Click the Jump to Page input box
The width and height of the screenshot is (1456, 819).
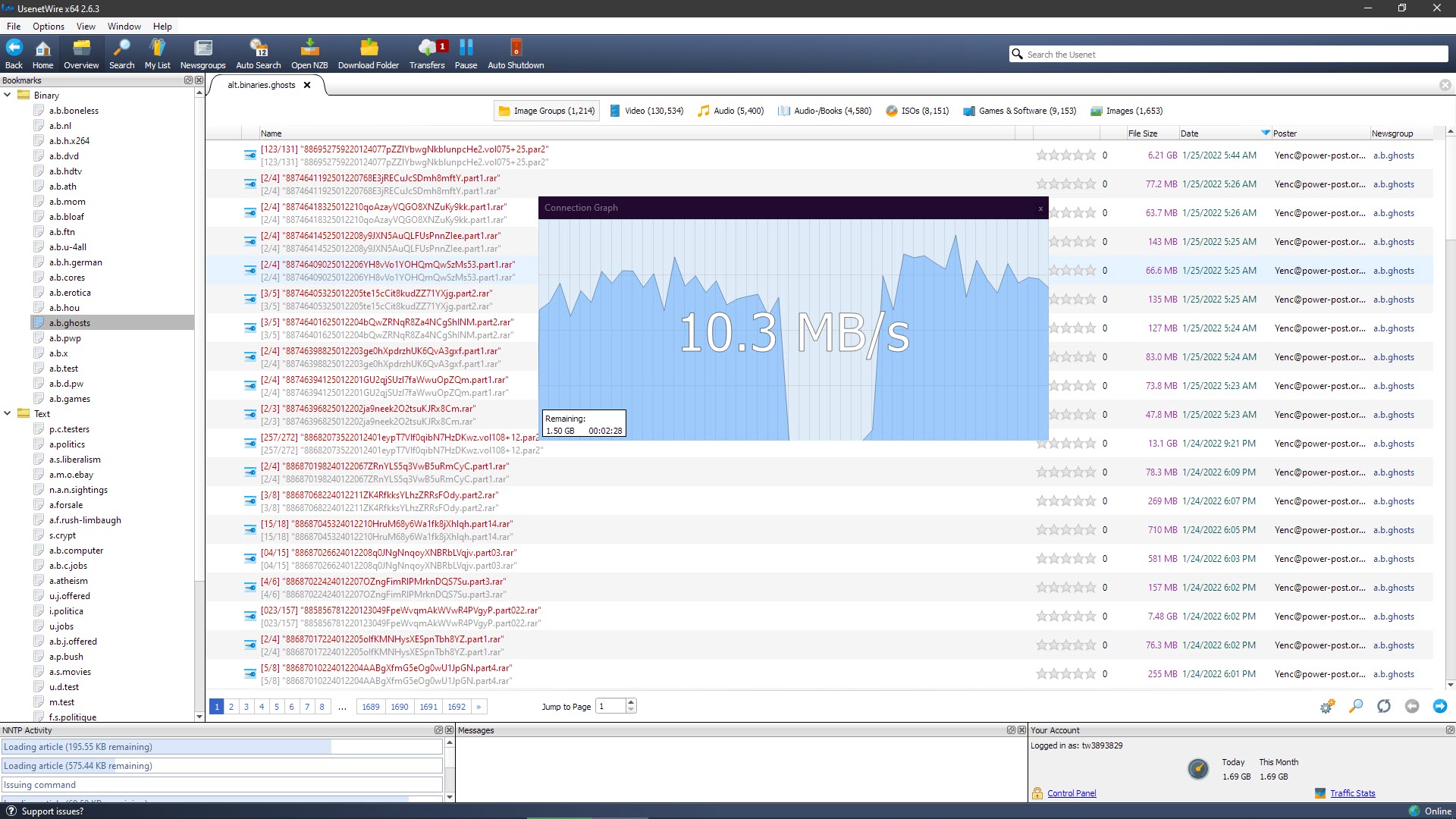click(x=611, y=706)
